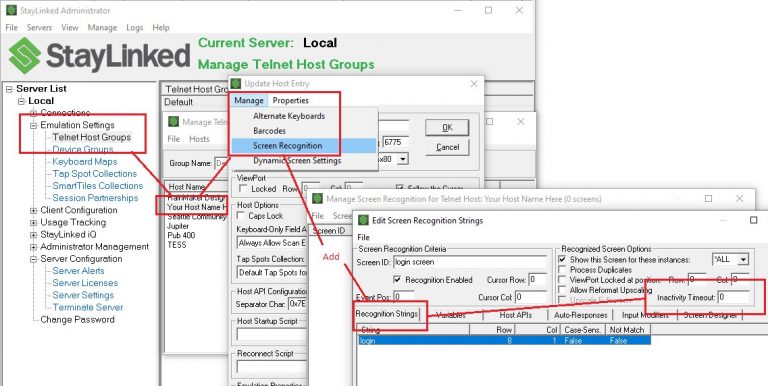Select Screen Recognition from the Manage menu
The width and height of the screenshot is (768, 386).
[x=288, y=145]
